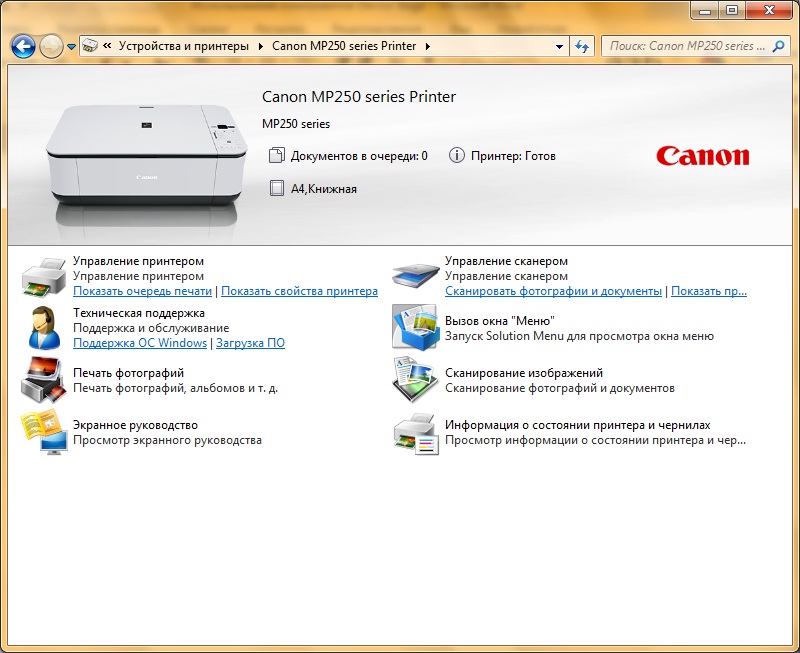This screenshot has width=800, height=653.
Task: Click the red Canon logo
Action: click(703, 156)
